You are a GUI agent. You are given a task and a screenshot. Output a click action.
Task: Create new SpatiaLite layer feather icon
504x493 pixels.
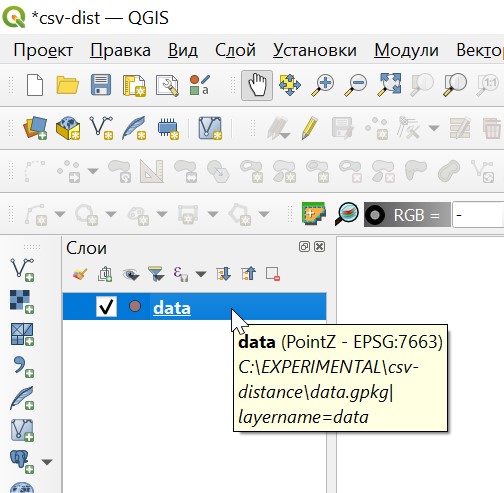134,128
